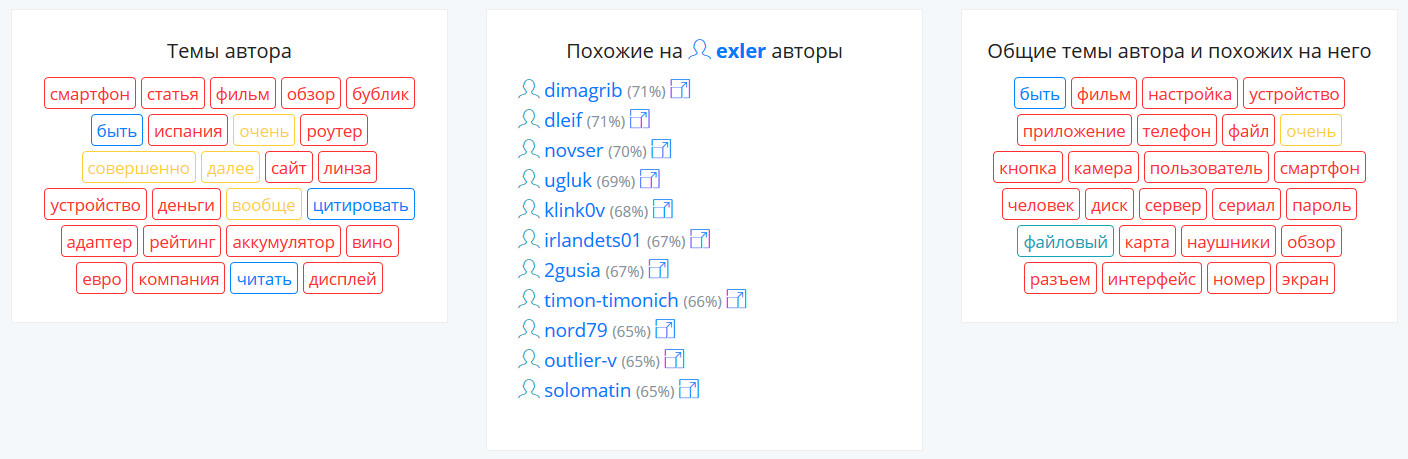The image size is (1408, 459).
Task: Click the наушники tag in common topics
Action: [x=1228, y=242]
